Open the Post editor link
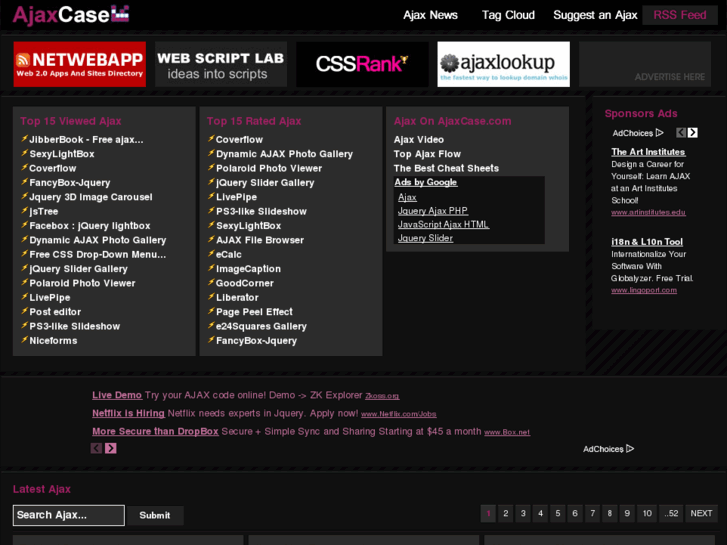 tap(55, 312)
